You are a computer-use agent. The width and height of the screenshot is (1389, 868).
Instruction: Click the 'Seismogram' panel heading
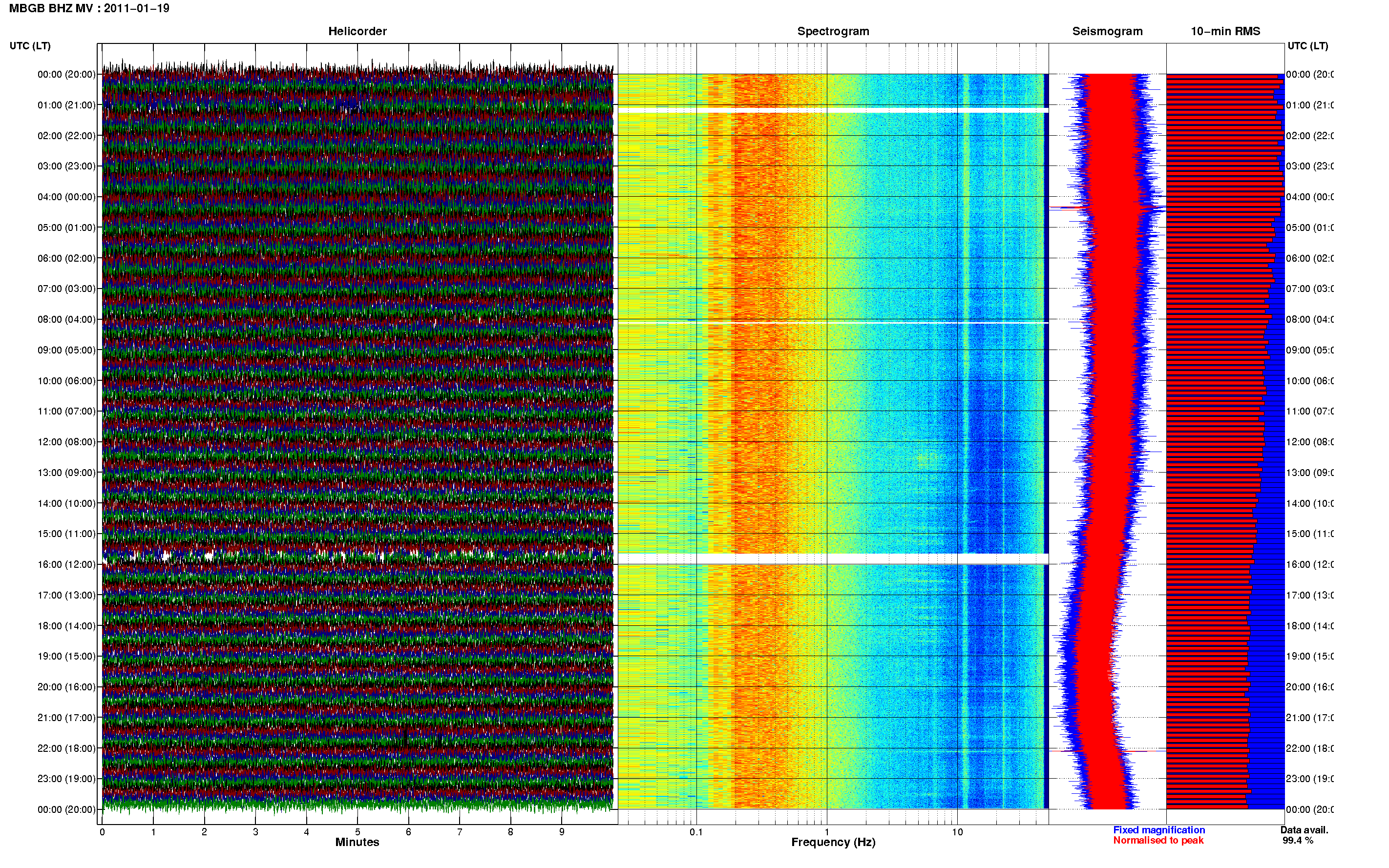[1107, 31]
